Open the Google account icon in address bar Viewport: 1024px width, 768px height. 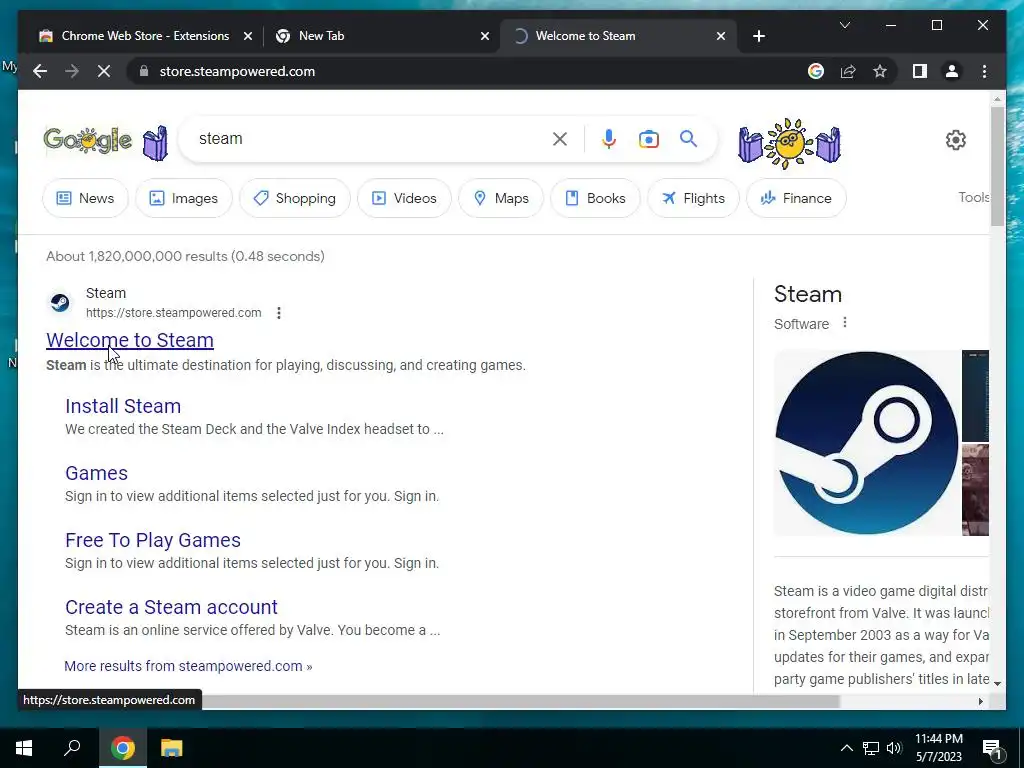pos(816,71)
